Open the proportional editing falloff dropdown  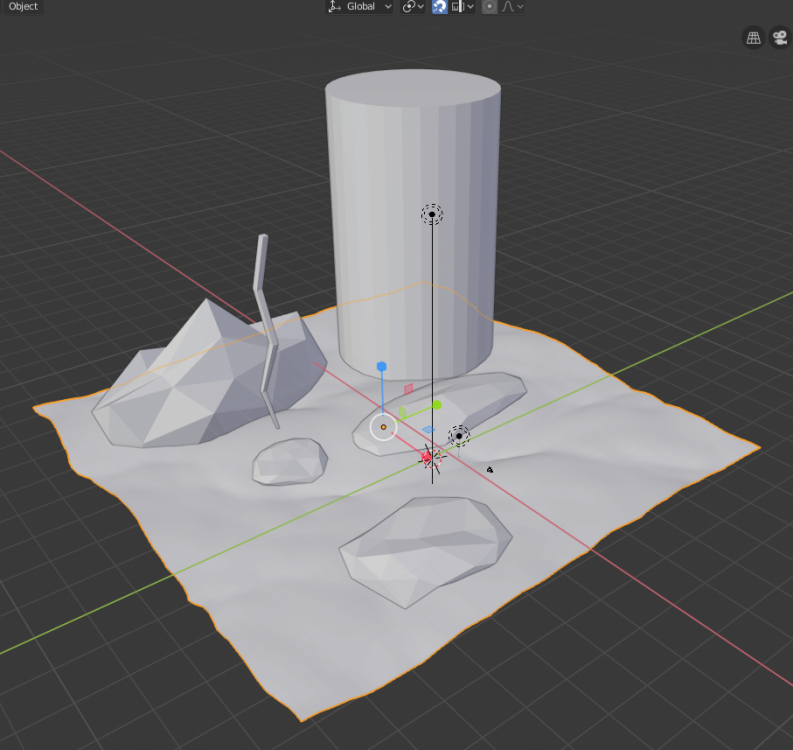(513, 7)
